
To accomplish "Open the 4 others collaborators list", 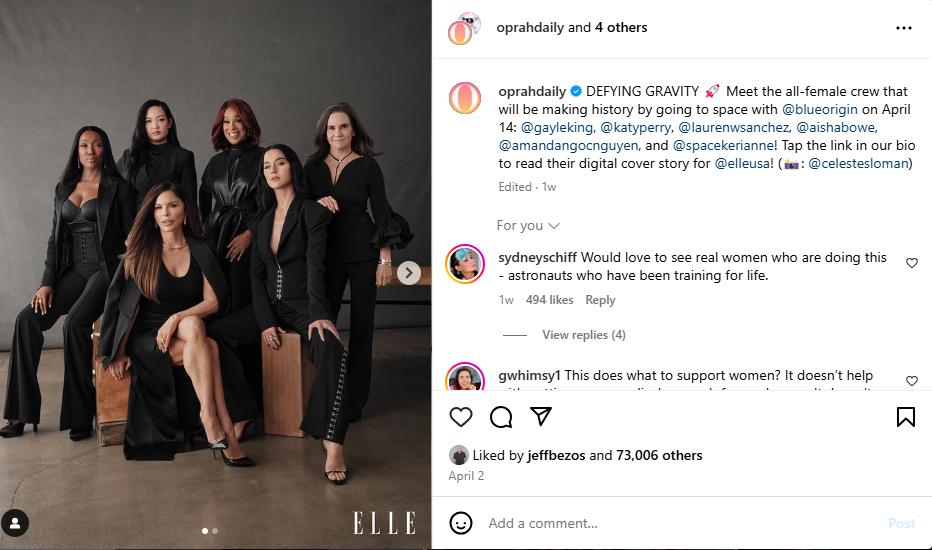I will [x=621, y=28].
